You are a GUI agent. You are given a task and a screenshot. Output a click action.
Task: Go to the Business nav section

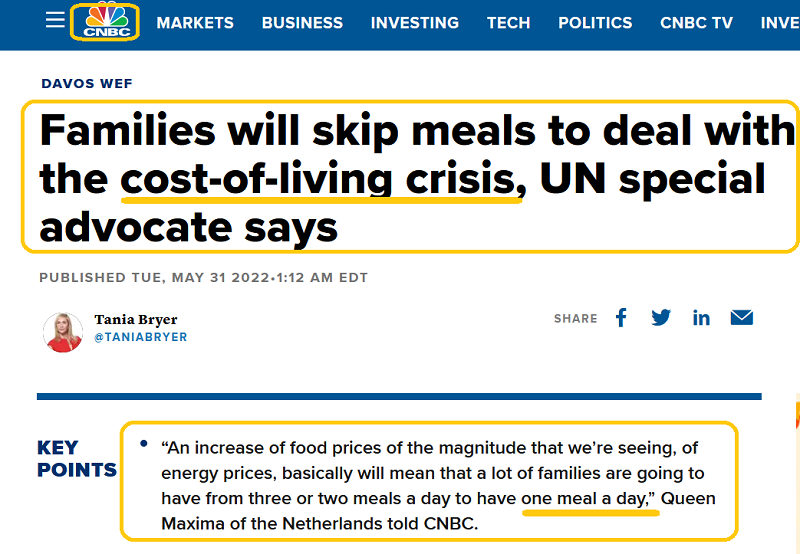302,23
